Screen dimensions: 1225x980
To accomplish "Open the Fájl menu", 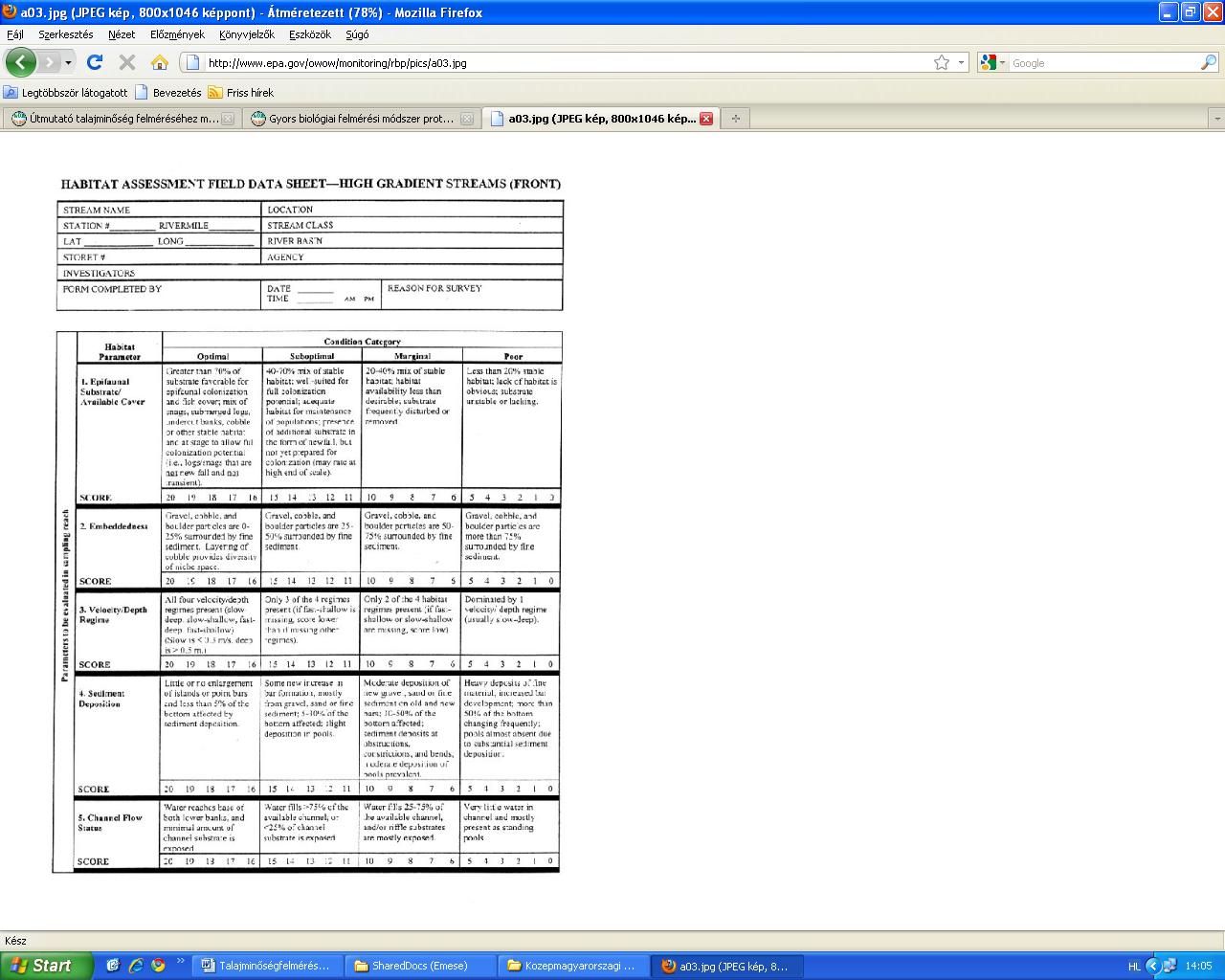I will 15,34.
